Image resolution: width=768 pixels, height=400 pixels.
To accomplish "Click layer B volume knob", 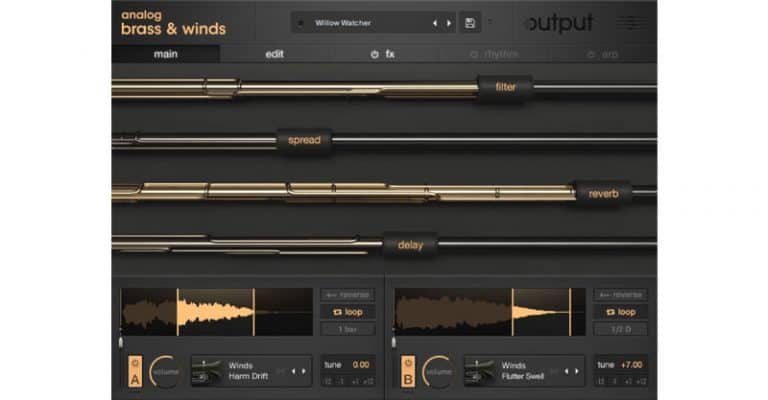I will [x=438, y=372].
